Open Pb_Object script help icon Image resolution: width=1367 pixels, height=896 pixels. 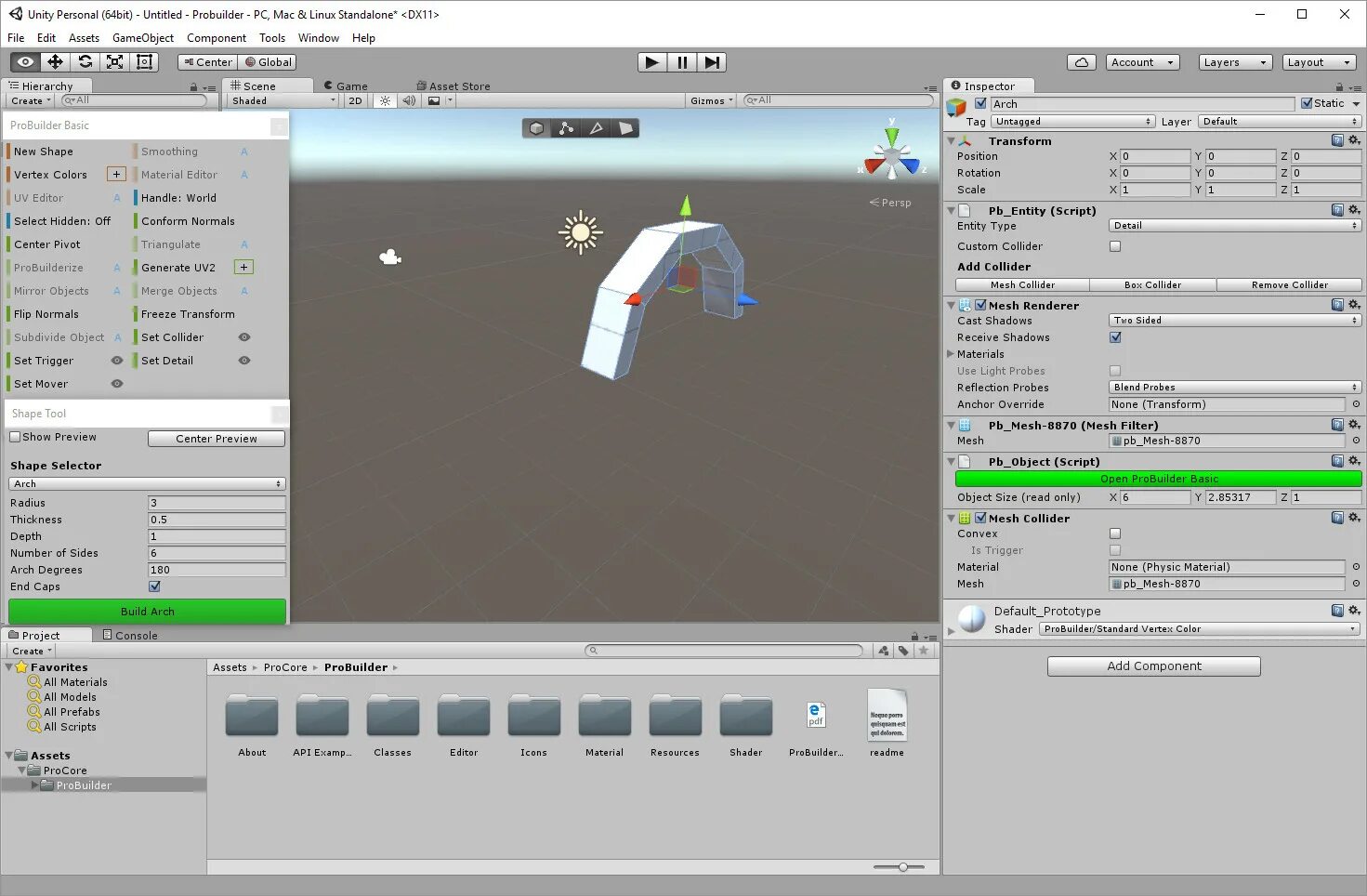click(1337, 461)
